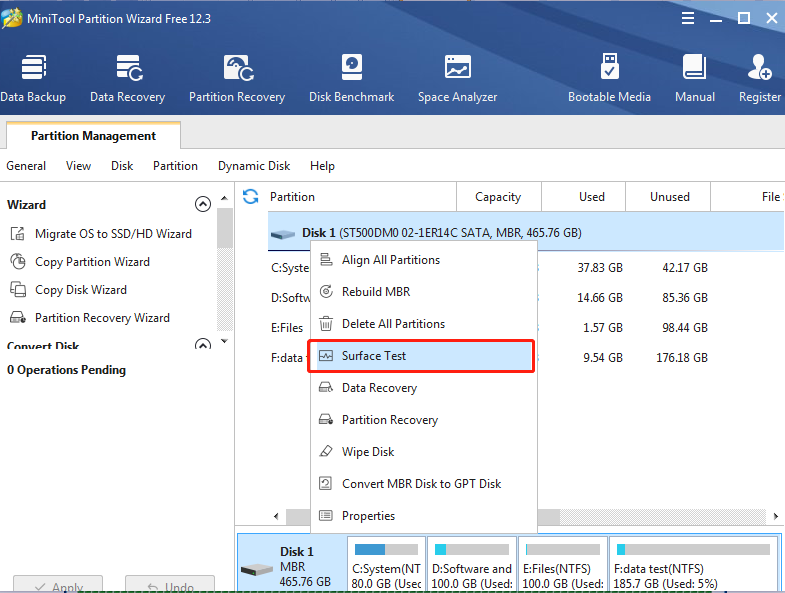Click the Delete All Partitions trash icon
Image resolution: width=785 pixels, height=593 pixels.
pyautogui.click(x=326, y=324)
